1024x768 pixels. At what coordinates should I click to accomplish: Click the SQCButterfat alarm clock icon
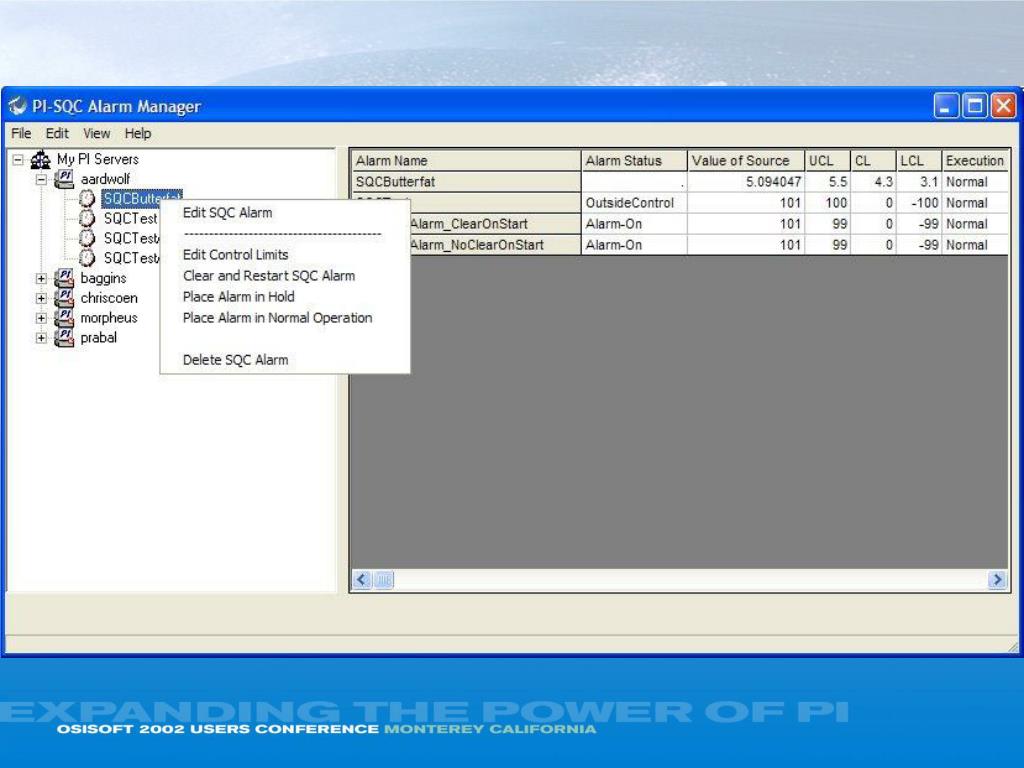(87, 199)
